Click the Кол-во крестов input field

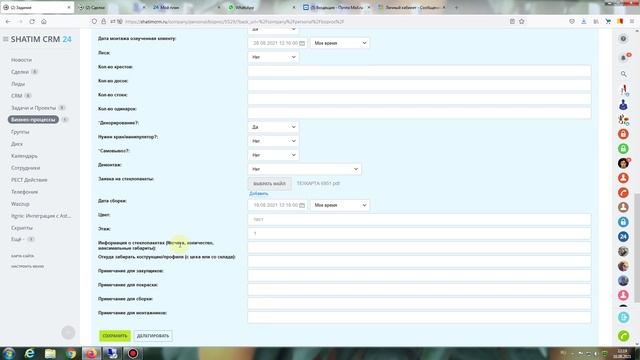coord(419,71)
